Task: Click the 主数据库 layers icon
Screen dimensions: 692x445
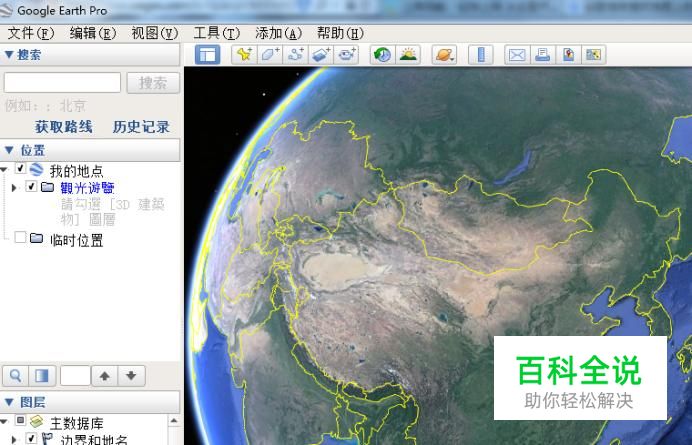Action: tap(36, 421)
